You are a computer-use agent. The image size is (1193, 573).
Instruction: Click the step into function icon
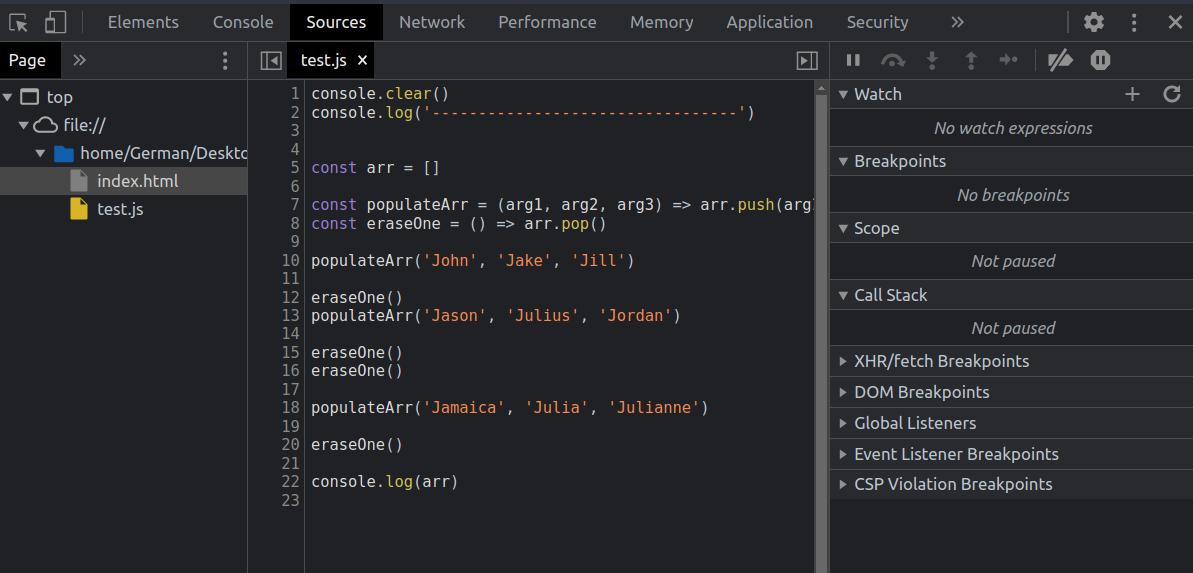pos(932,61)
